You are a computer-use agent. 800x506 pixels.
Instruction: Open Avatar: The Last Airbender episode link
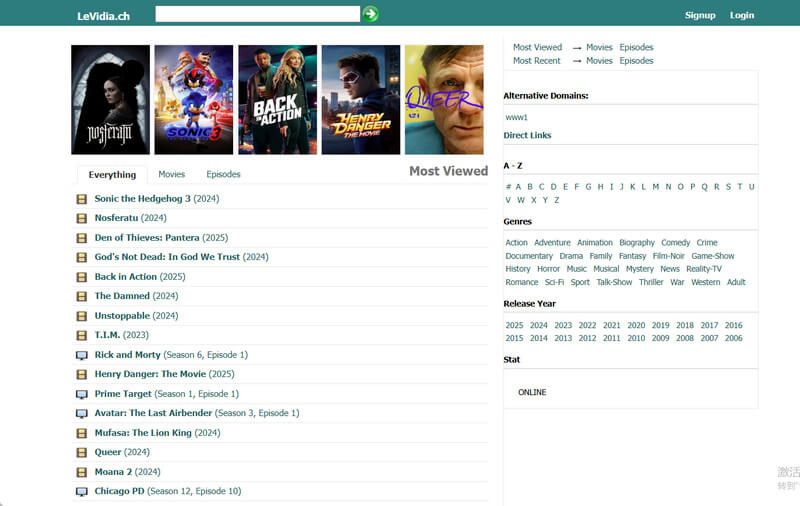197,413
